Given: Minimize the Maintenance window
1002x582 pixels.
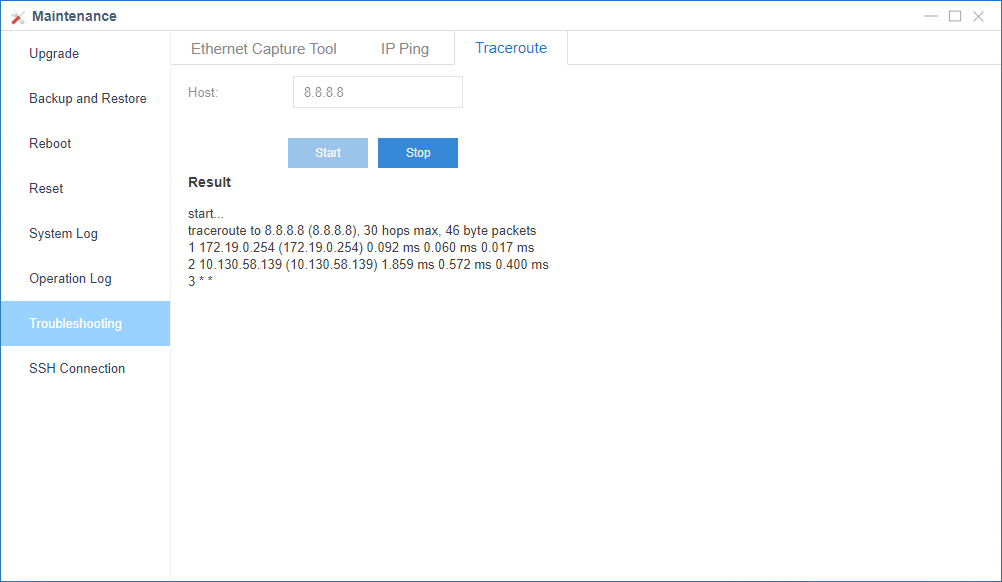Looking at the screenshot, I should (x=931, y=16).
